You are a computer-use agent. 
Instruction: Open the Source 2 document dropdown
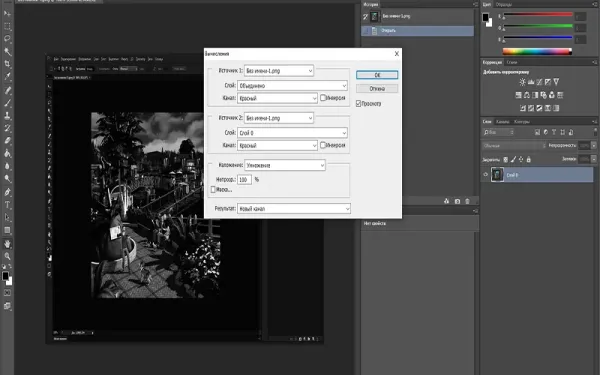[279, 118]
